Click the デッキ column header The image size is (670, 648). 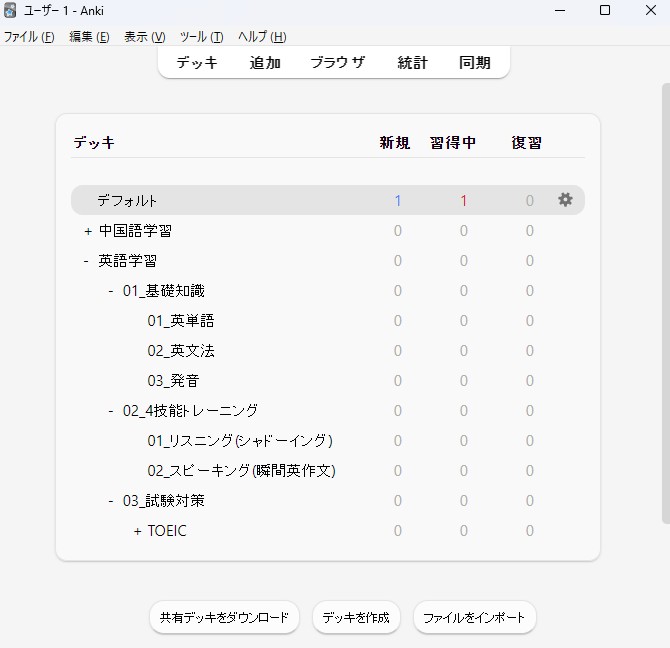[94, 142]
